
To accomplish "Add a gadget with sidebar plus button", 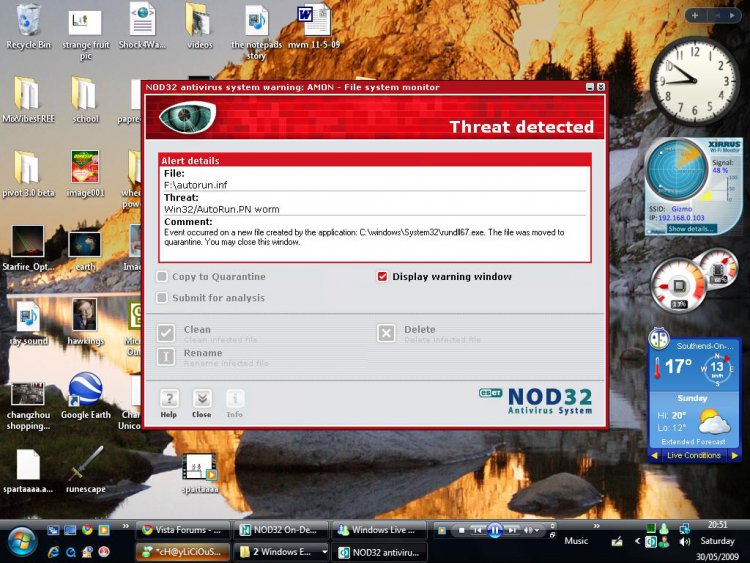I will click(695, 15).
